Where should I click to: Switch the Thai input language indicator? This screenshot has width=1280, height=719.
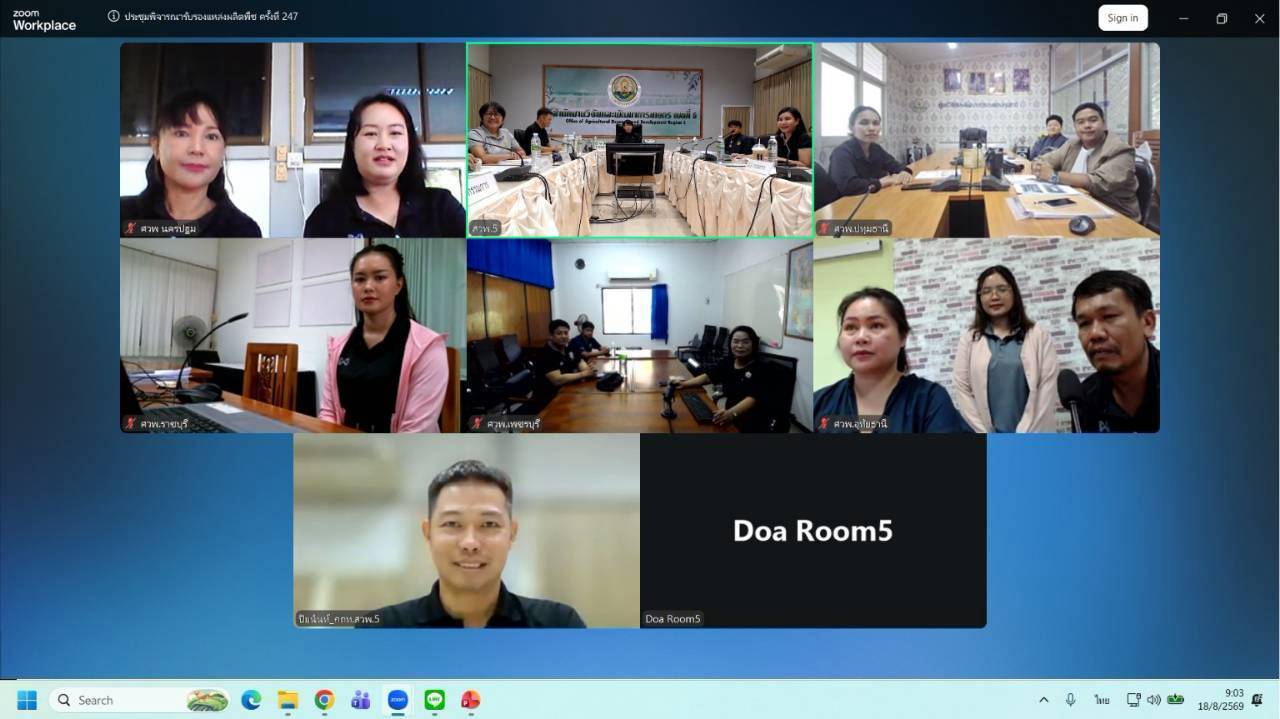click(x=1102, y=700)
